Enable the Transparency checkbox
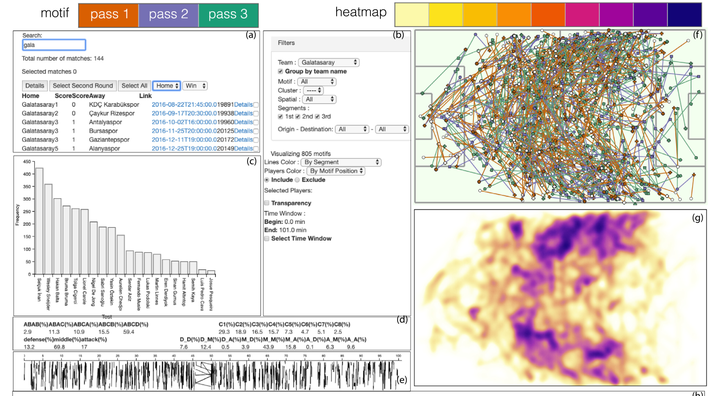Viewport: 720px width, 396px height. tap(267, 203)
